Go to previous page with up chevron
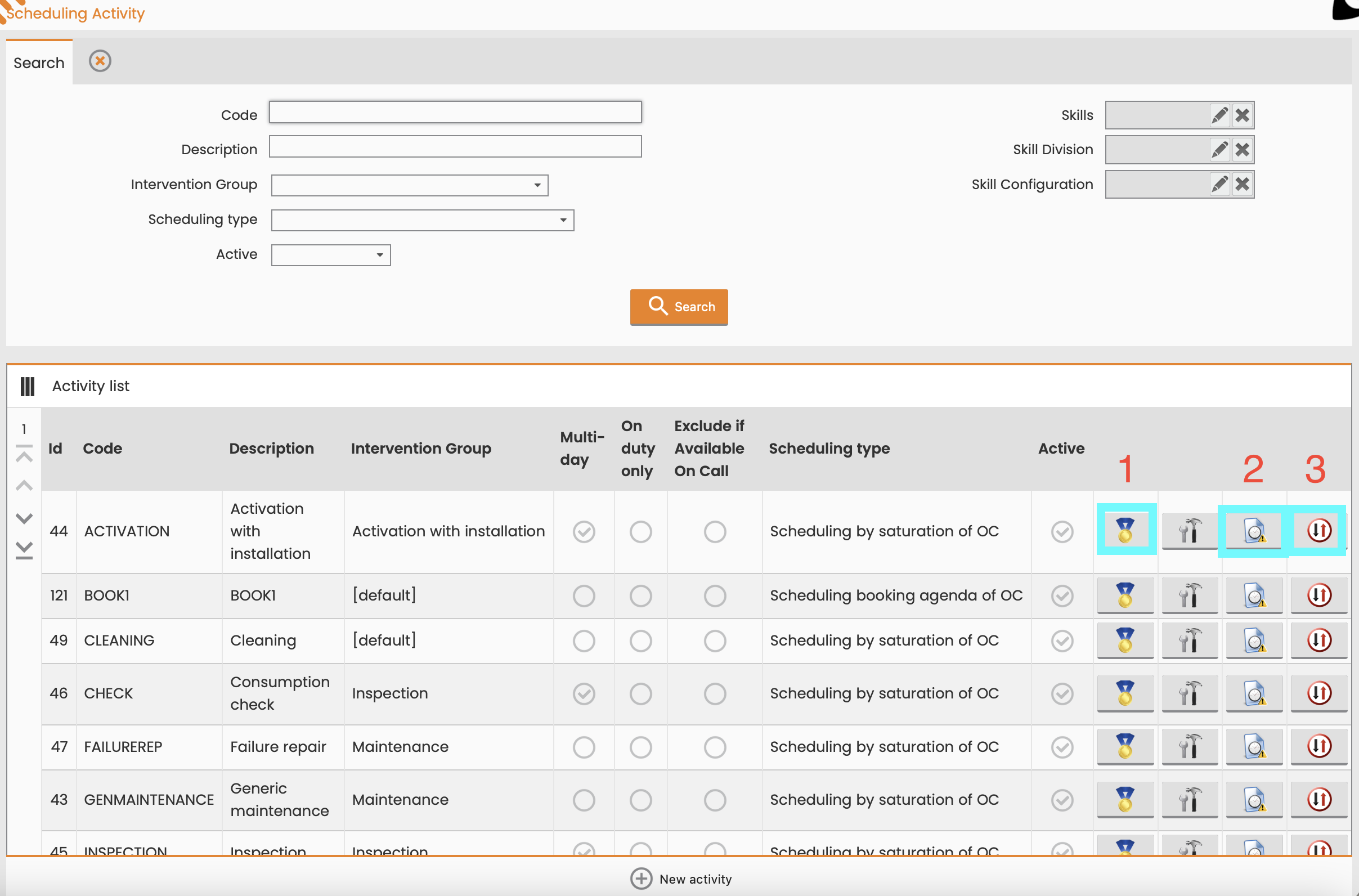The height and width of the screenshot is (896, 1359). point(24,486)
